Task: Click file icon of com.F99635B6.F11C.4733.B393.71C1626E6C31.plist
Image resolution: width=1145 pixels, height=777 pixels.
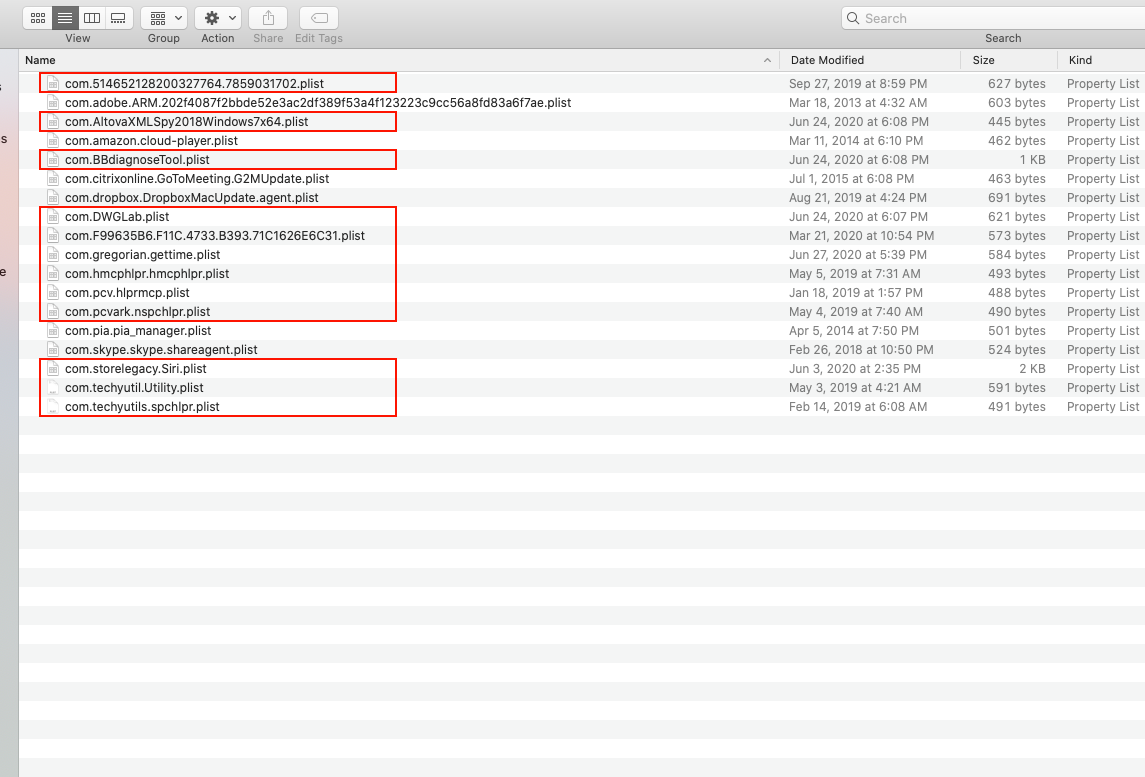Action: point(53,235)
